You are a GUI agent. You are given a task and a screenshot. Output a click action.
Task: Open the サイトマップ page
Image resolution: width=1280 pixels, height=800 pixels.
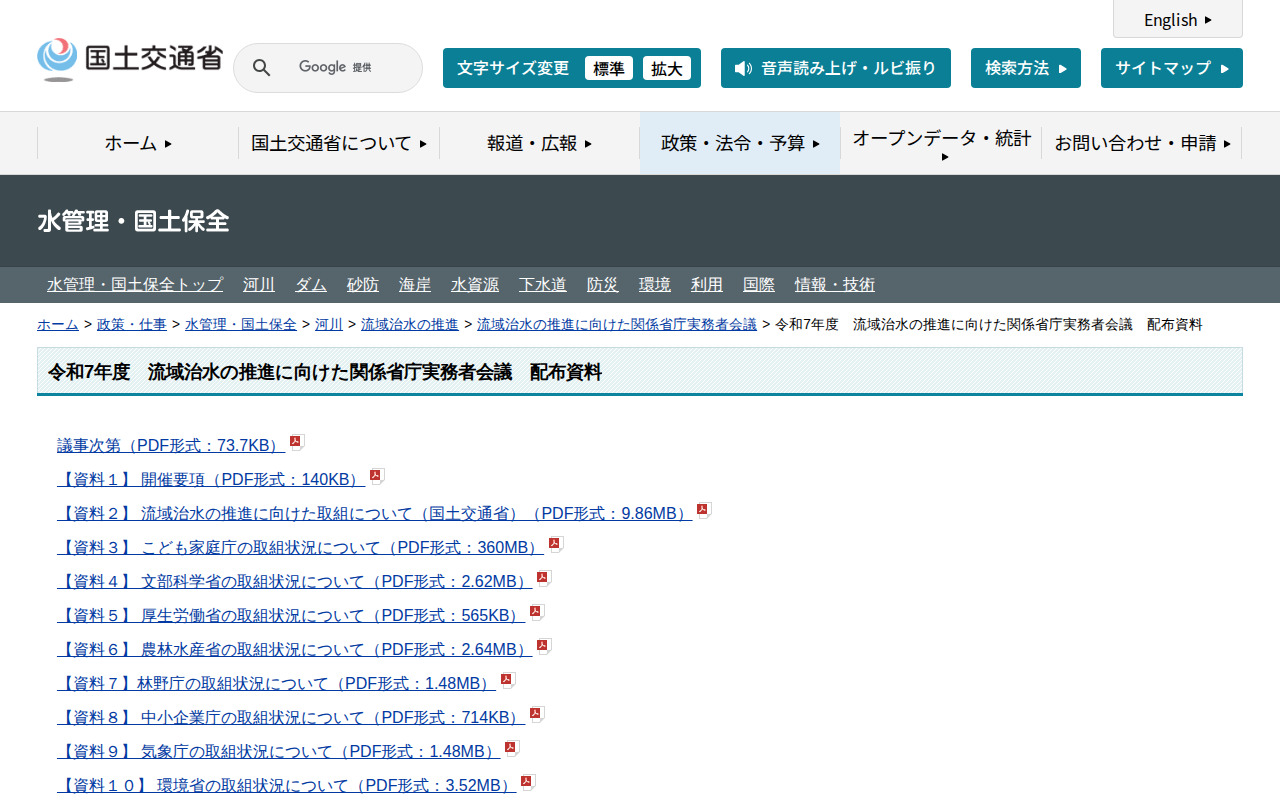point(1172,68)
